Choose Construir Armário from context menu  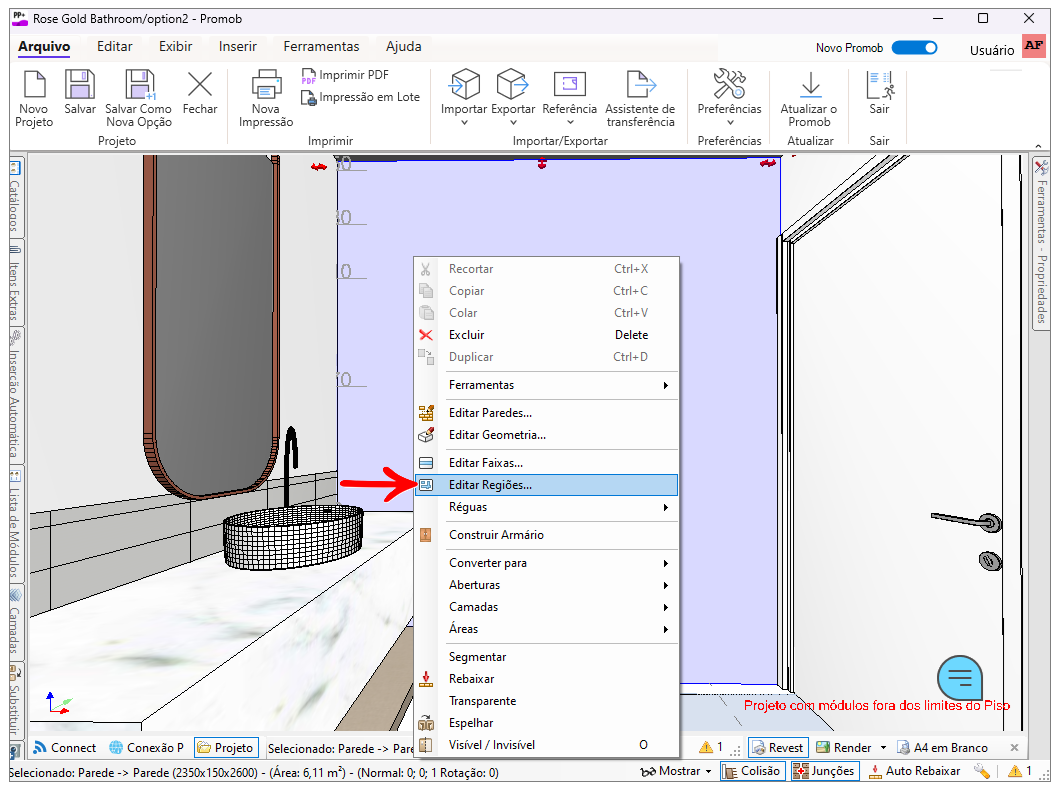click(546, 535)
